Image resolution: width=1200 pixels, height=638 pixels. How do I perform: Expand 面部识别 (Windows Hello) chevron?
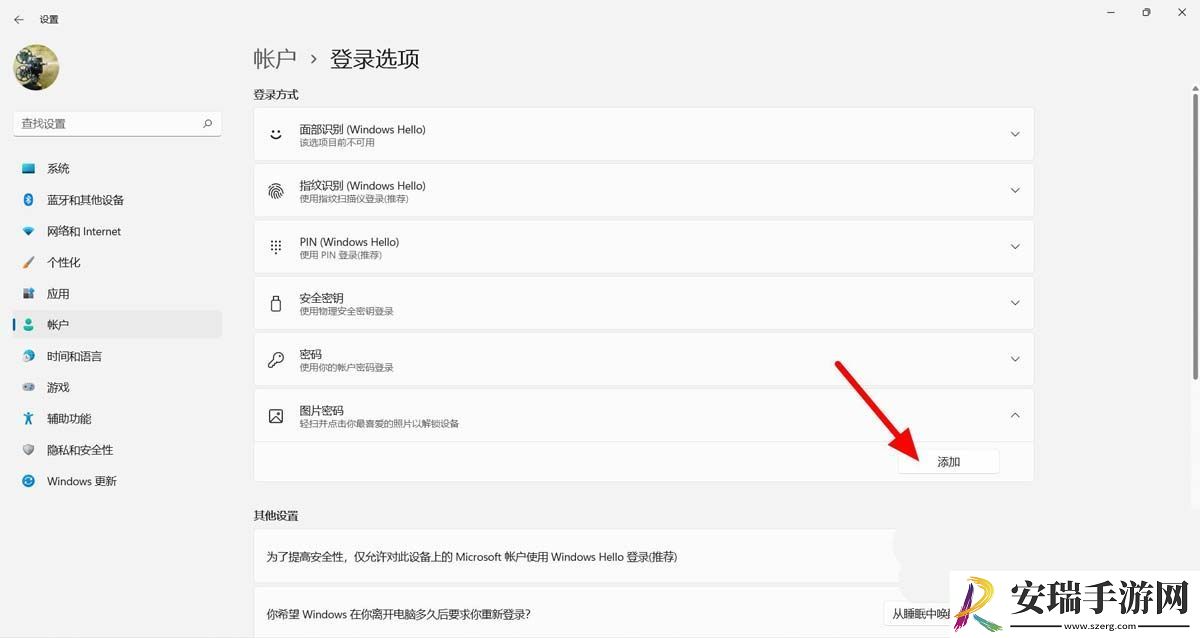pos(1015,134)
